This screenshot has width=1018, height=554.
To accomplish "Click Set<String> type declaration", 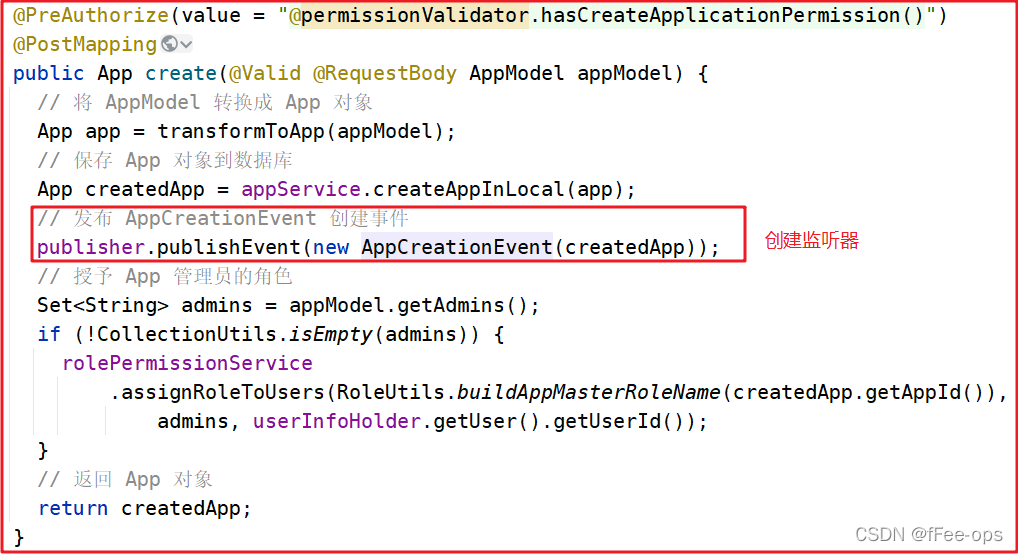I will 103,305.
